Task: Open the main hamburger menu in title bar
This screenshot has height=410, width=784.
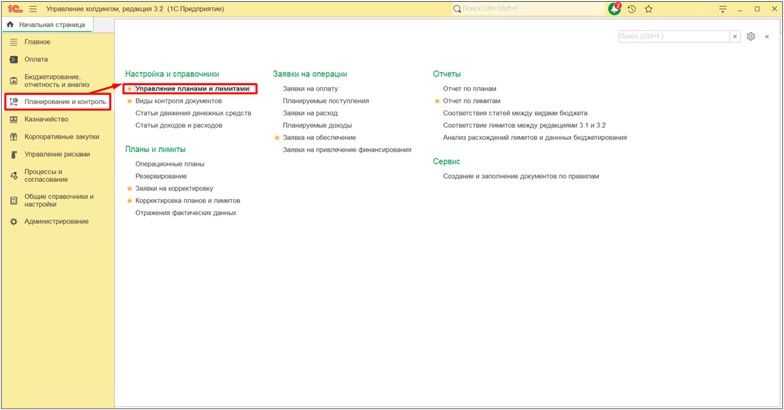Action: tap(34, 8)
